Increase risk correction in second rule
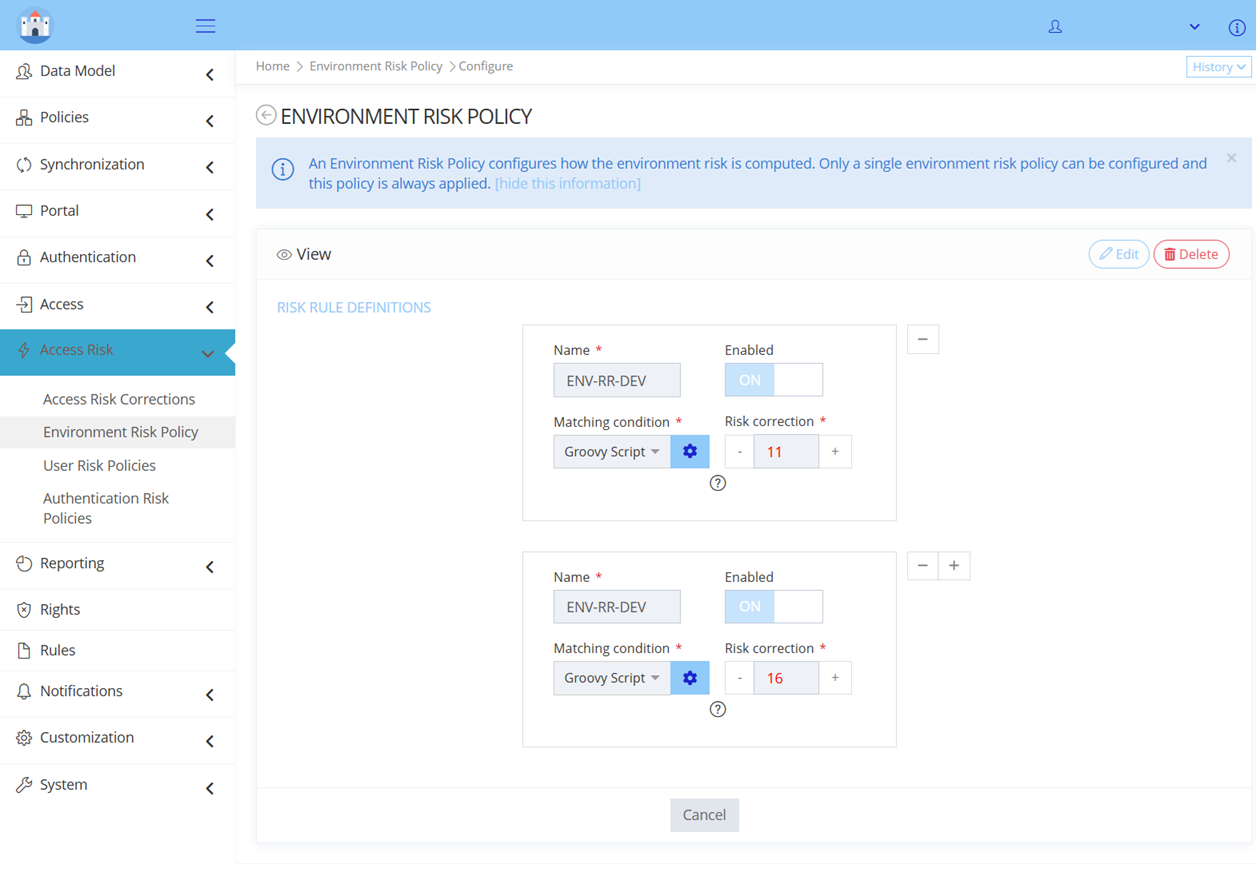Viewport: 1256px width, 896px height. point(835,678)
